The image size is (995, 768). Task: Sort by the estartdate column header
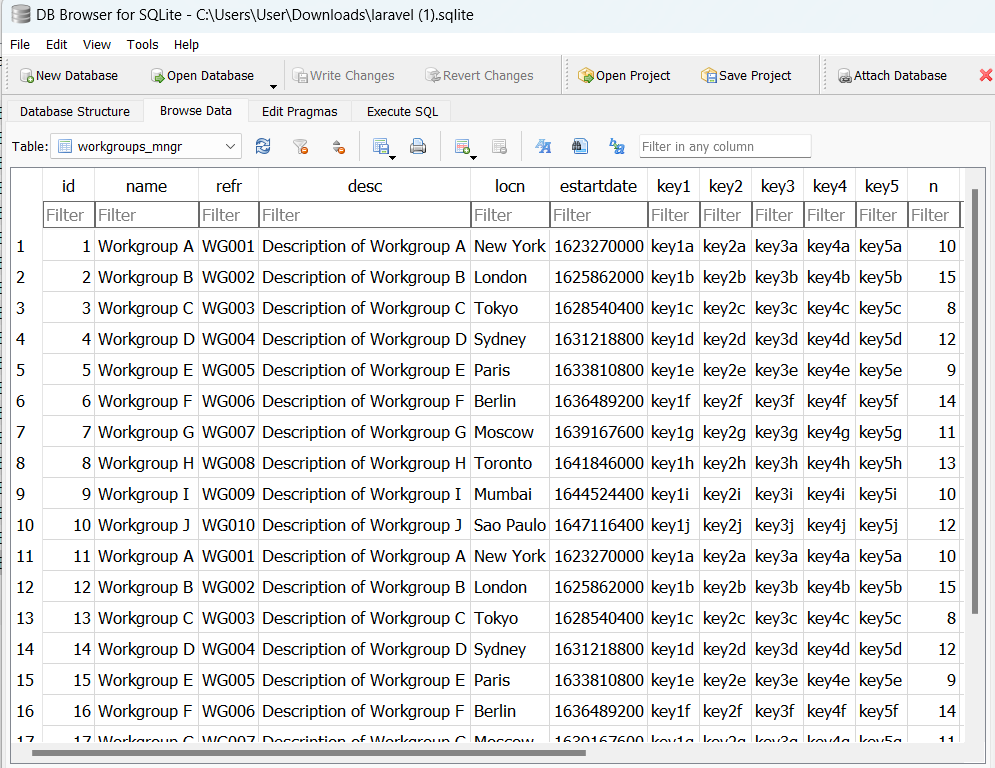tap(598, 186)
